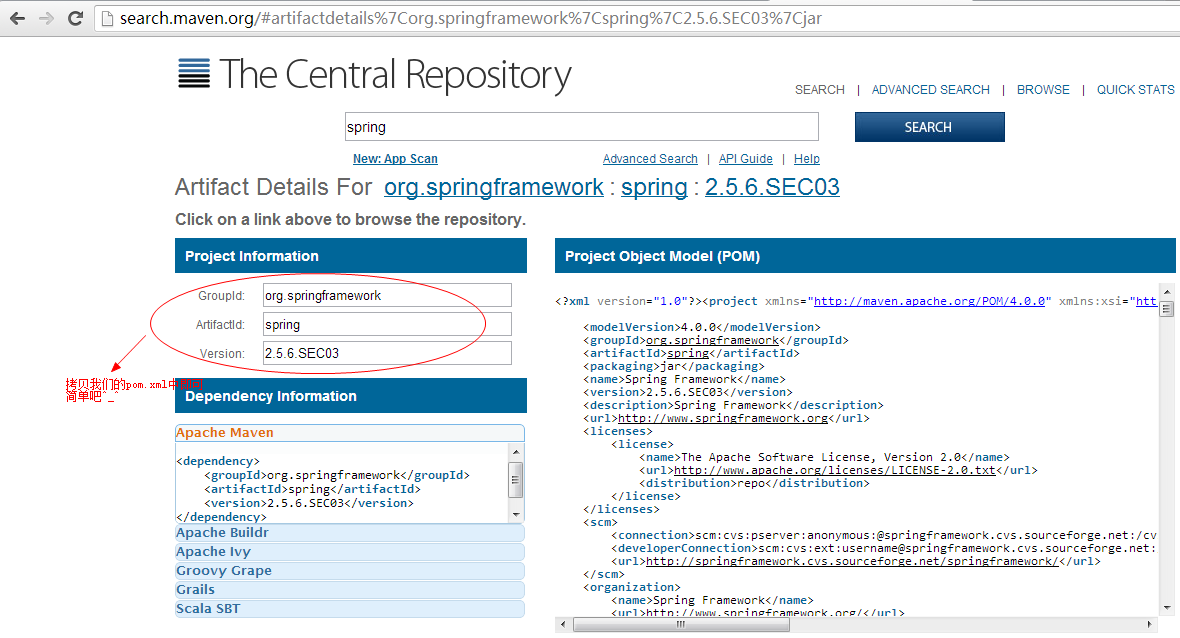Click the POM panel vertical scroll up arrow
1180x638 pixels.
click(x=1166, y=292)
